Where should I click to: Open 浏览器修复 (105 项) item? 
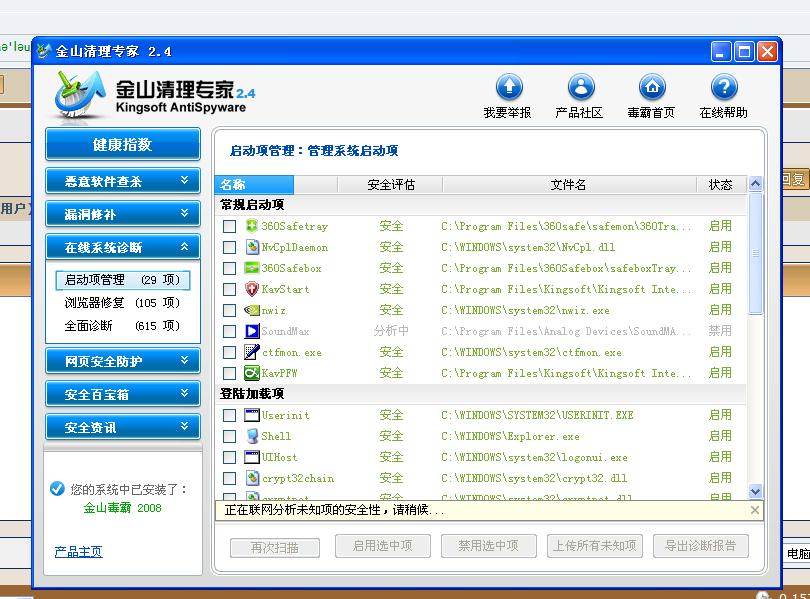click(121, 302)
